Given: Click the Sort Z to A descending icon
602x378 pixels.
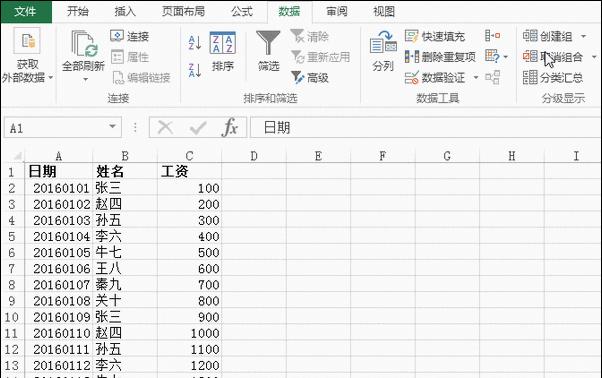Looking at the screenshot, I should pyautogui.click(x=195, y=70).
